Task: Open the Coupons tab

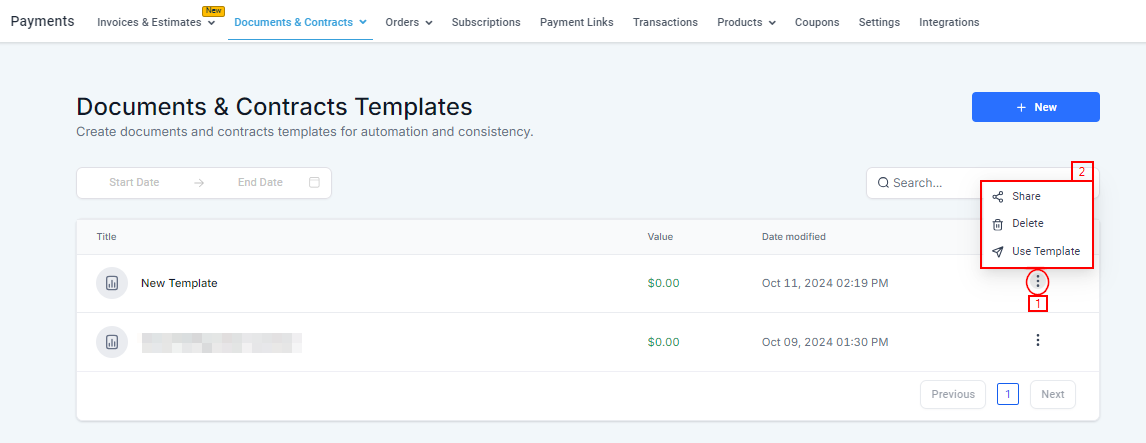Action: pos(817,22)
